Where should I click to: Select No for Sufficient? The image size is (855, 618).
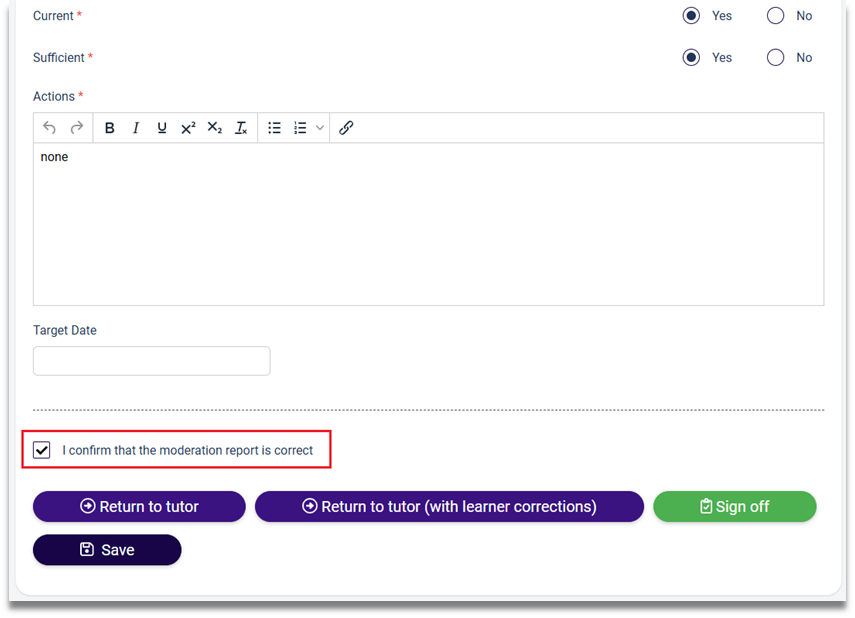pos(775,57)
